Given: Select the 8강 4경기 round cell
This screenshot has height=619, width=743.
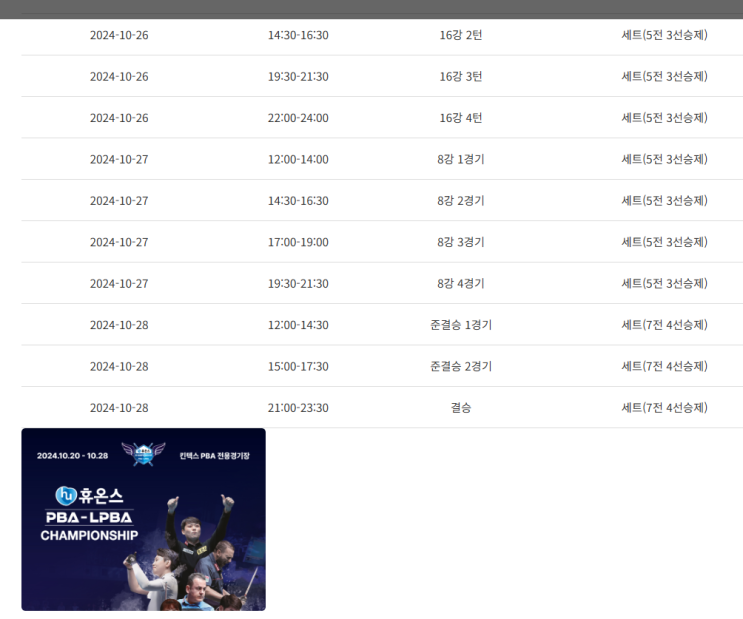Looking at the screenshot, I should pos(461,284).
